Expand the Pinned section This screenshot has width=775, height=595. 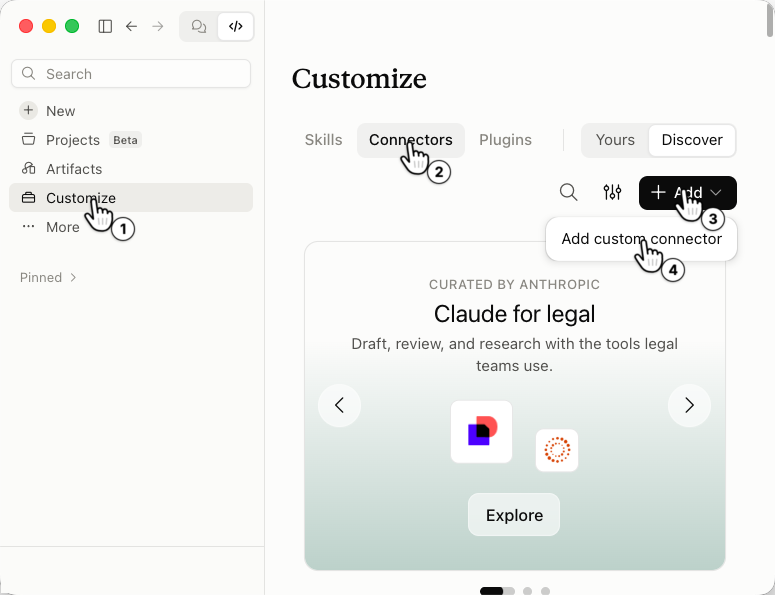tap(48, 277)
